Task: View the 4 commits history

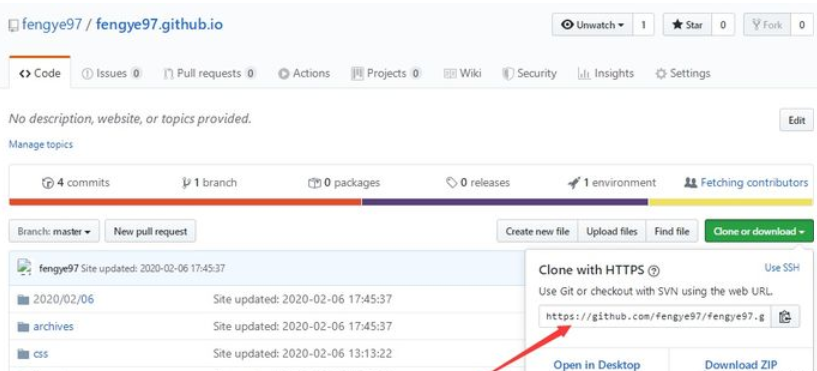Action: (x=76, y=183)
